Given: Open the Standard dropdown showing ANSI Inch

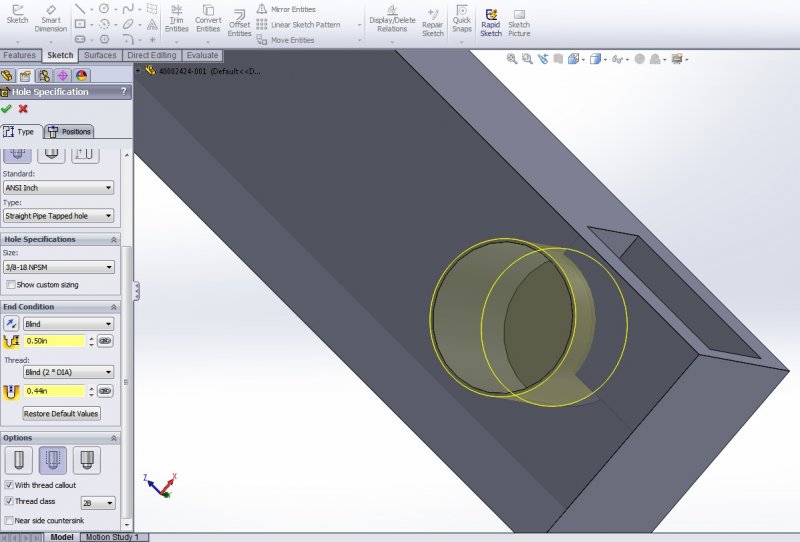Looking at the screenshot, I should 59,188.
